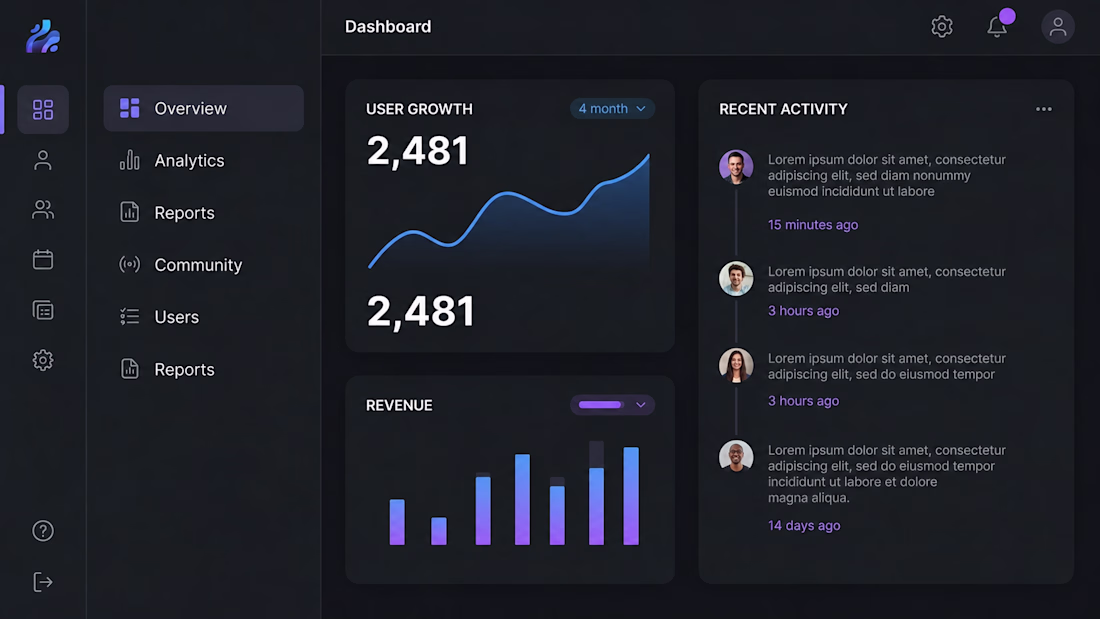This screenshot has height=619, width=1100.
Task: Click the '15 minutes ago' timestamp
Action: coord(812,225)
